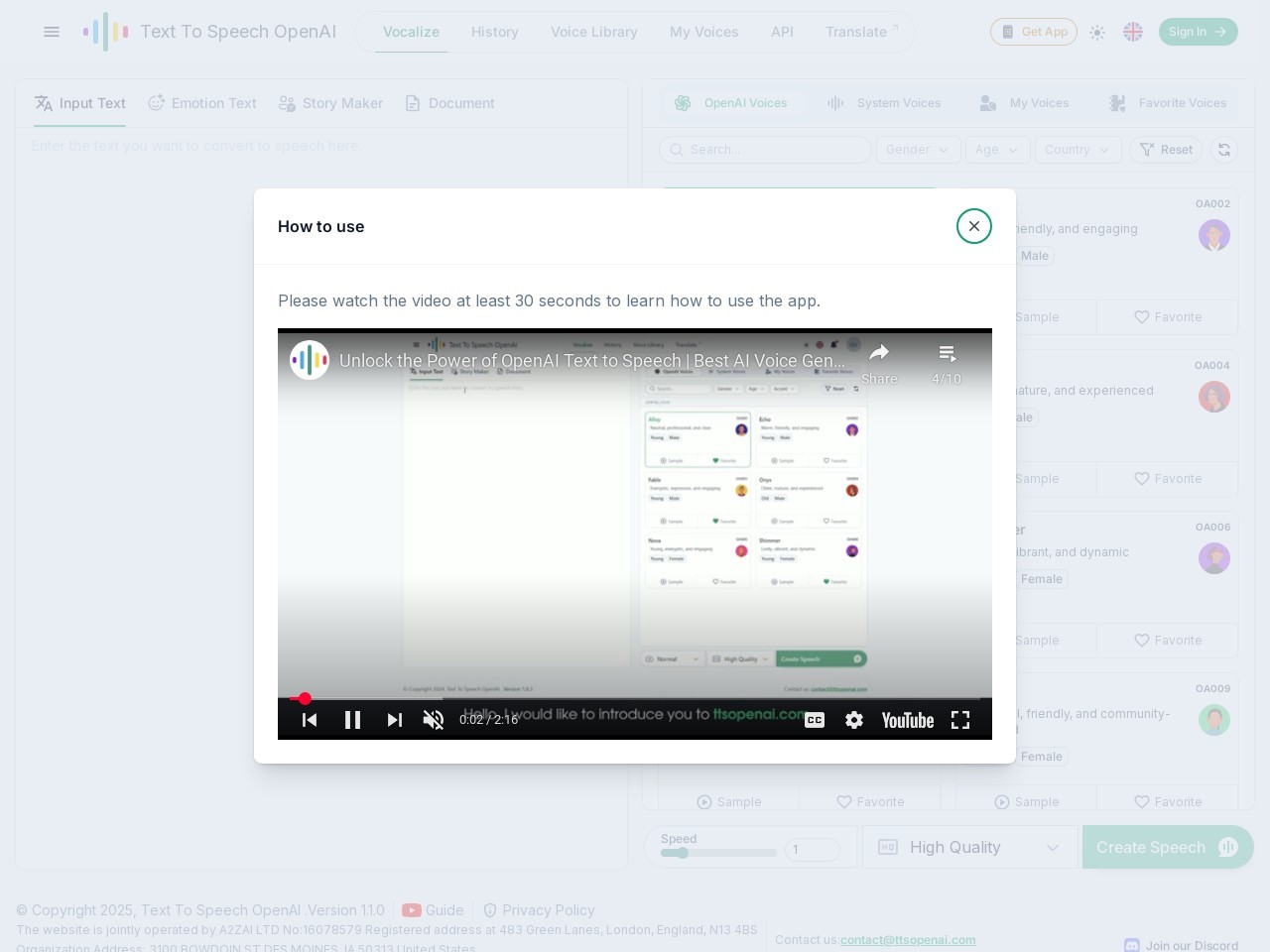Open the High Quality dropdown
The height and width of the screenshot is (952, 1270).
point(969,847)
